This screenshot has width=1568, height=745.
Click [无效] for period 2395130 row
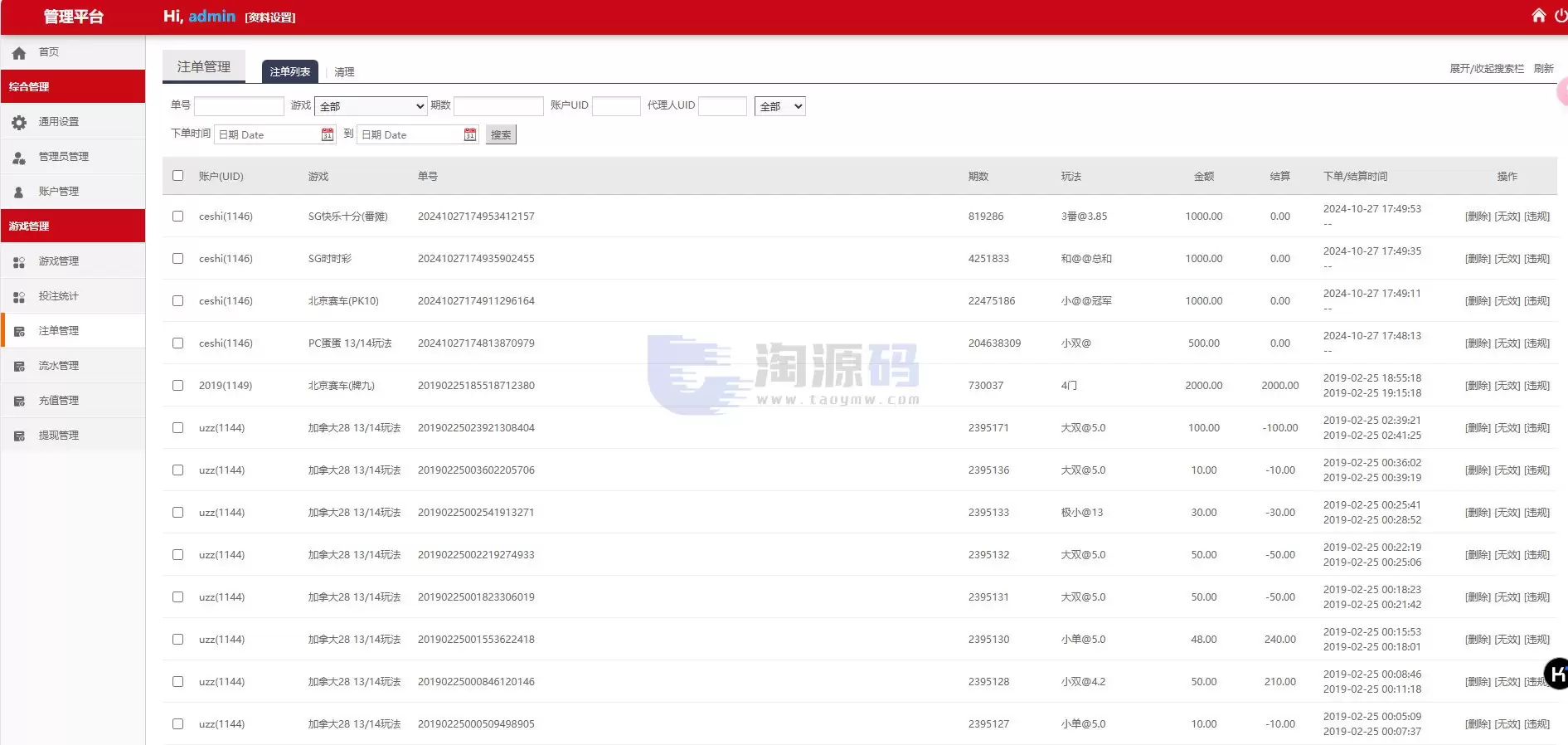point(1507,640)
